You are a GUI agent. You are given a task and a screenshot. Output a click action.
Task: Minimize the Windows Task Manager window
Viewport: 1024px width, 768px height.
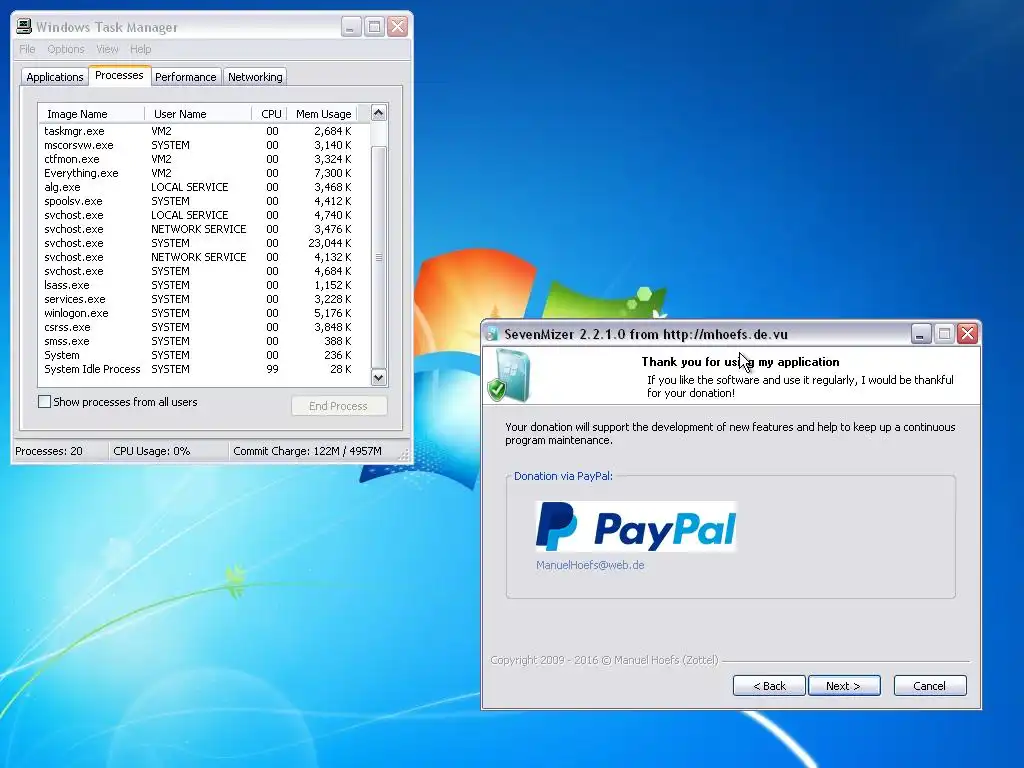click(x=351, y=27)
